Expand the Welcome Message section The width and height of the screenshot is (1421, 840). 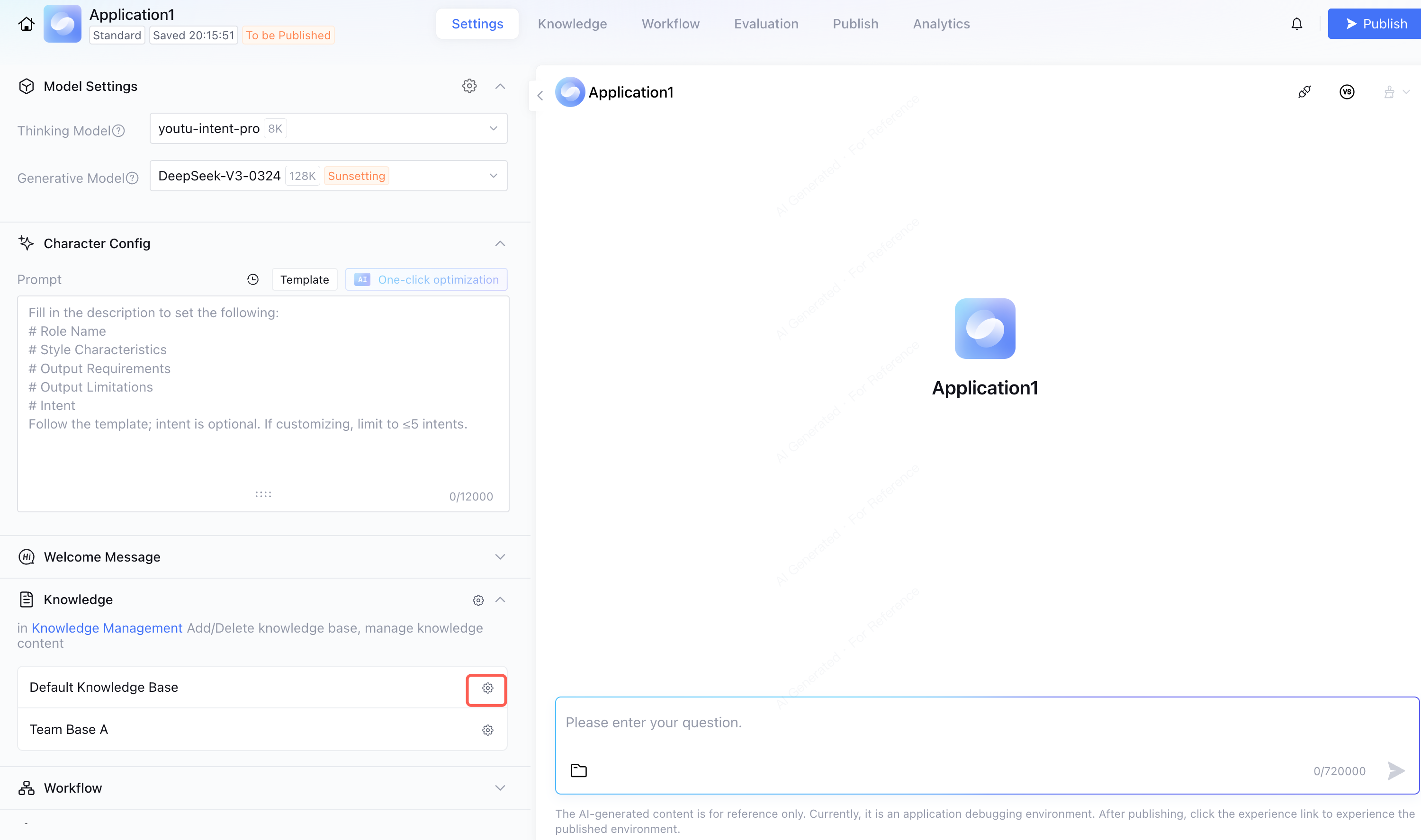500,557
